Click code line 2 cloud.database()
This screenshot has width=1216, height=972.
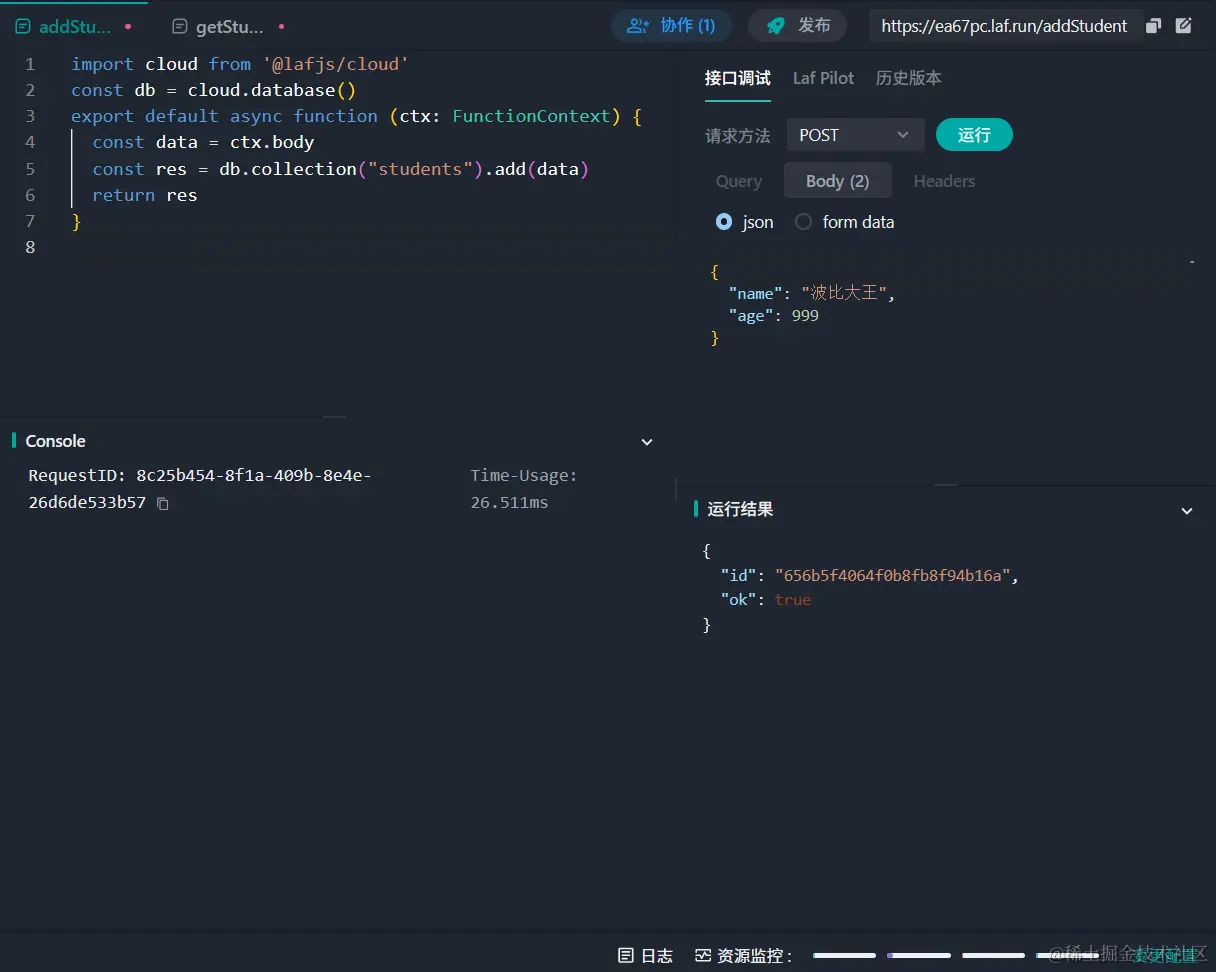214,90
